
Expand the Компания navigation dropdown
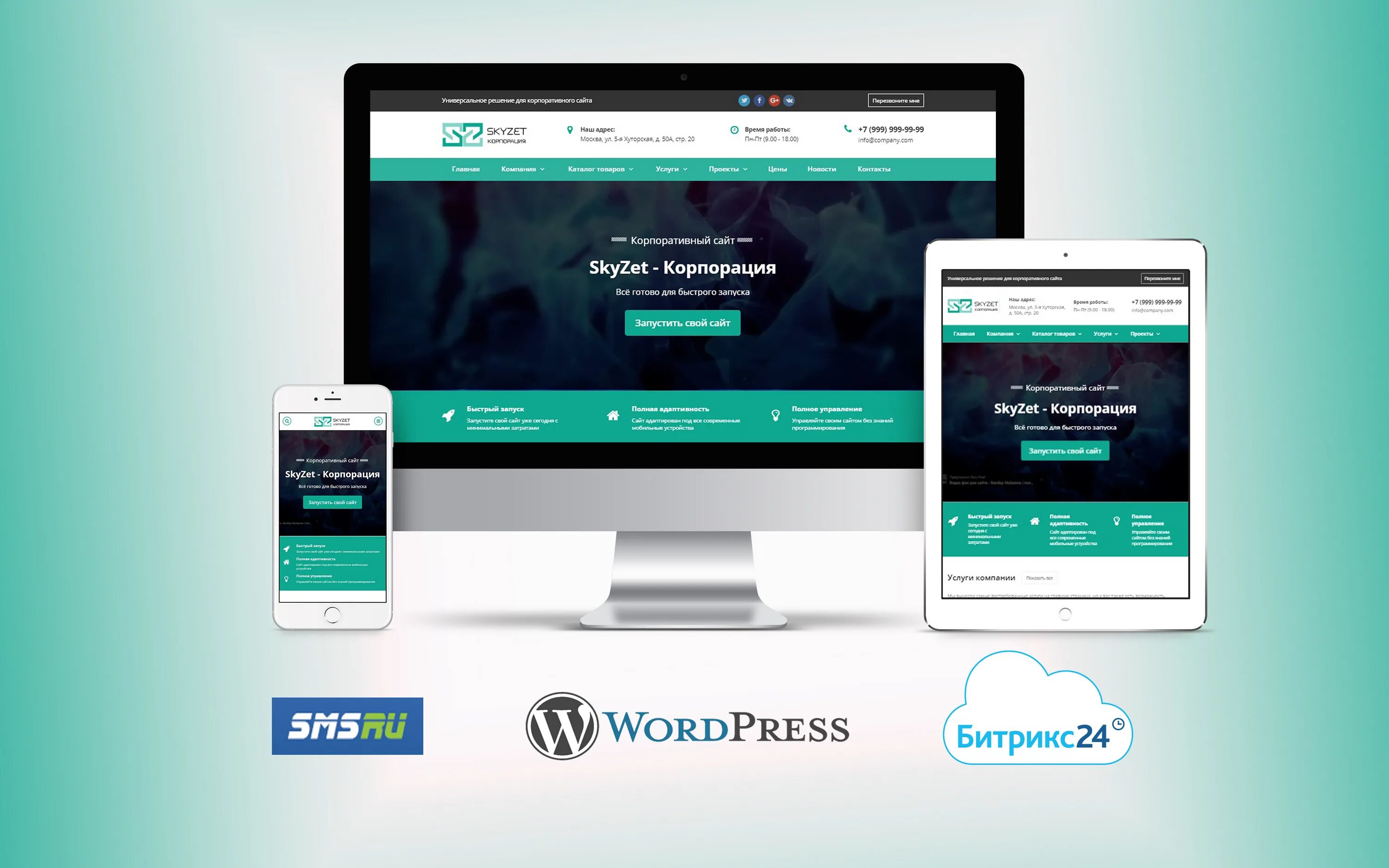518,168
